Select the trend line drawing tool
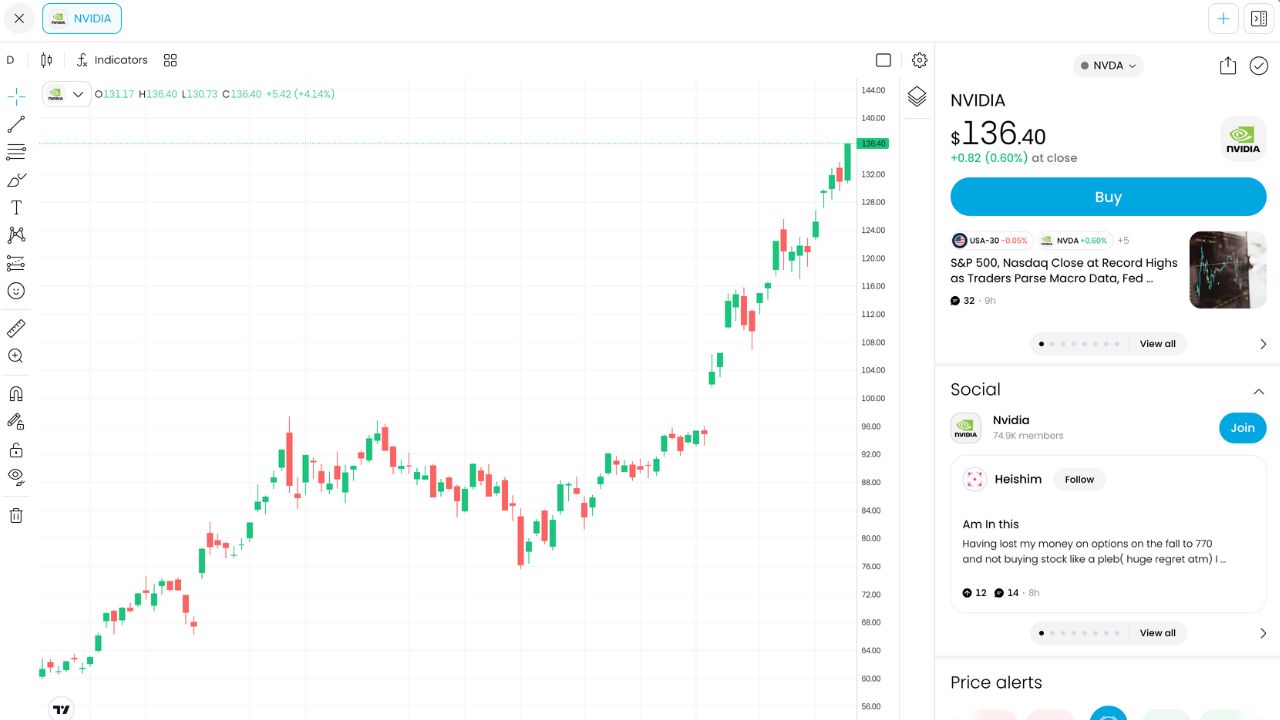This screenshot has height=720, width=1280. tap(16, 125)
